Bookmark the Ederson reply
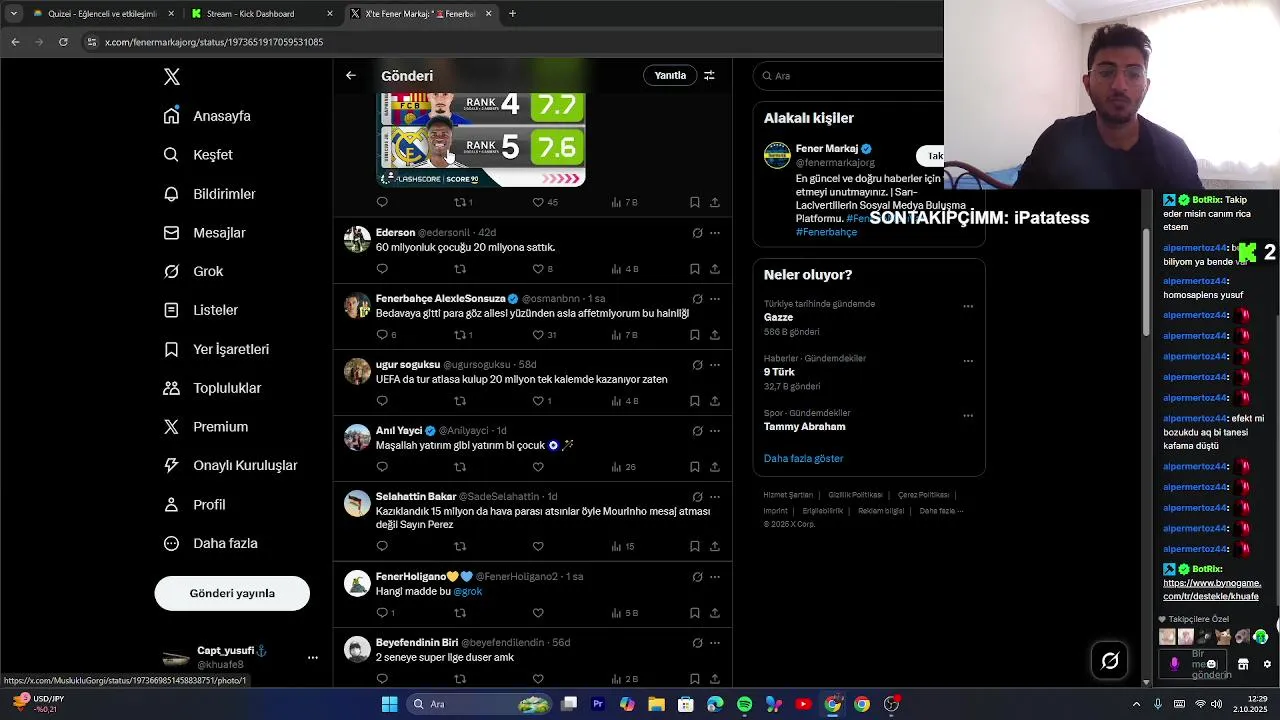The image size is (1280, 720). (694, 269)
